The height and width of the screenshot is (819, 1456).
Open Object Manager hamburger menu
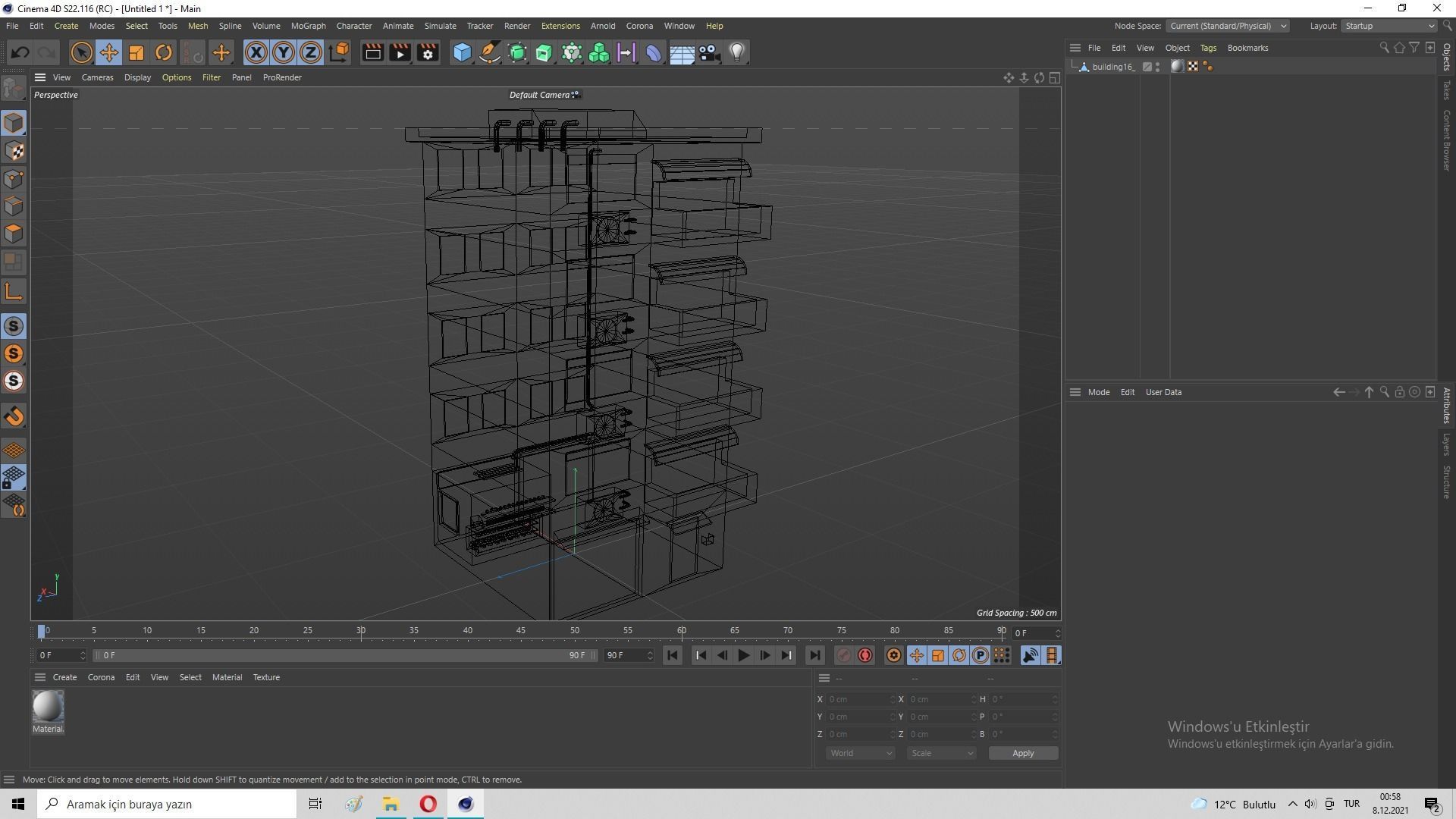[1075, 48]
